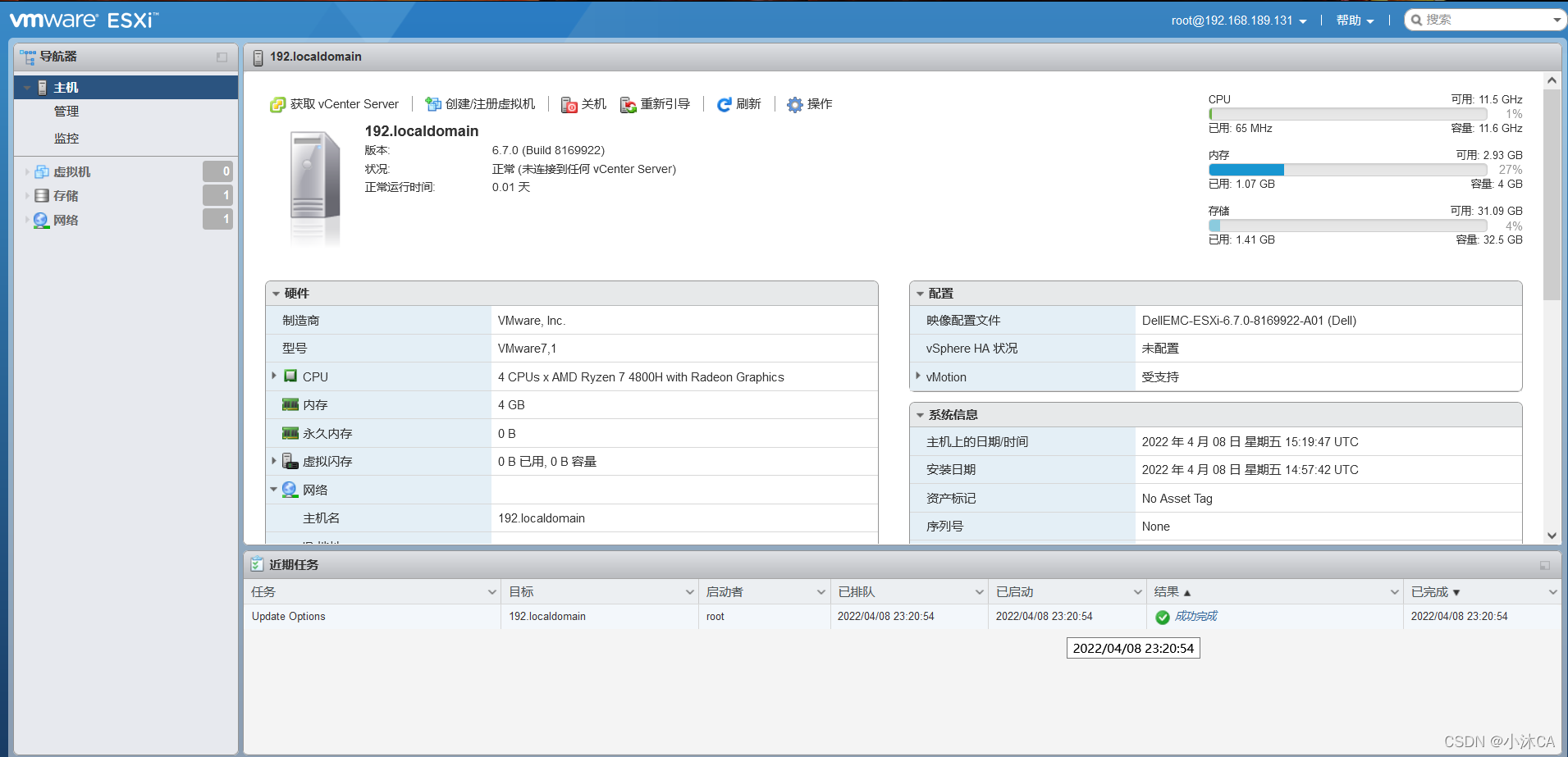Open root@192.168.189.131 user dropdown
1568x757 pixels.
tap(1239, 21)
